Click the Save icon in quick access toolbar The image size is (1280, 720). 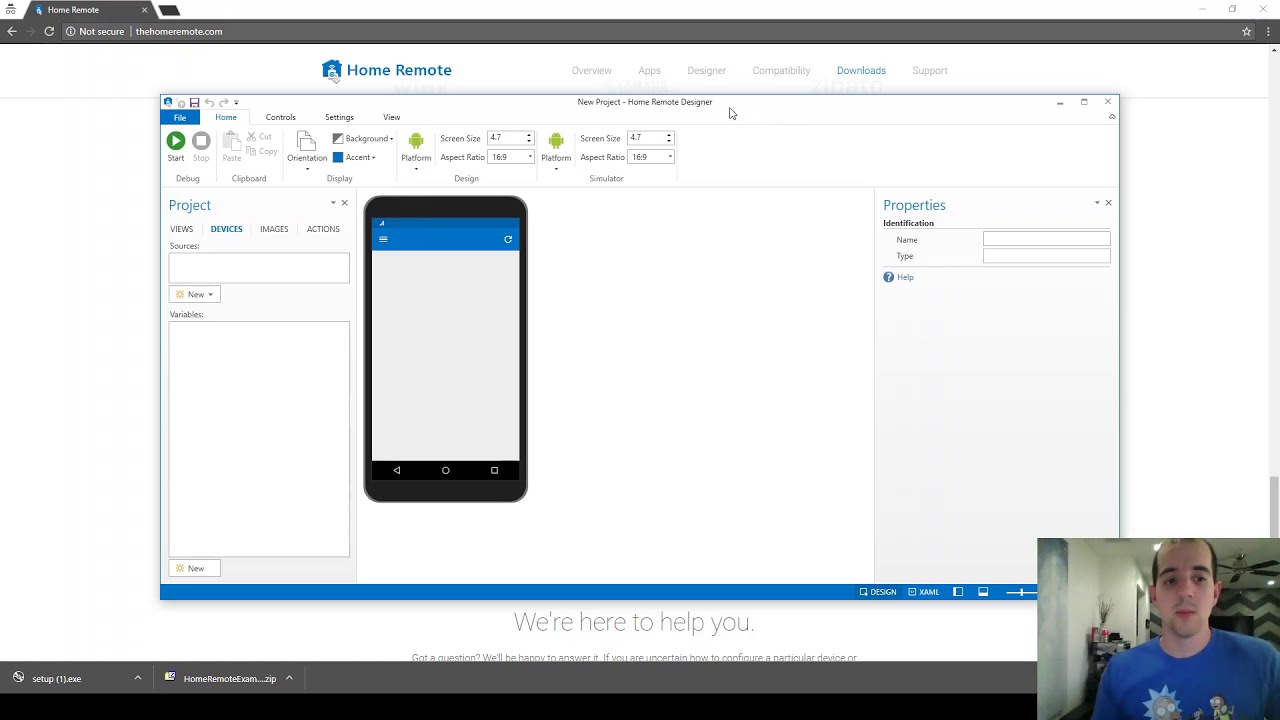194,102
